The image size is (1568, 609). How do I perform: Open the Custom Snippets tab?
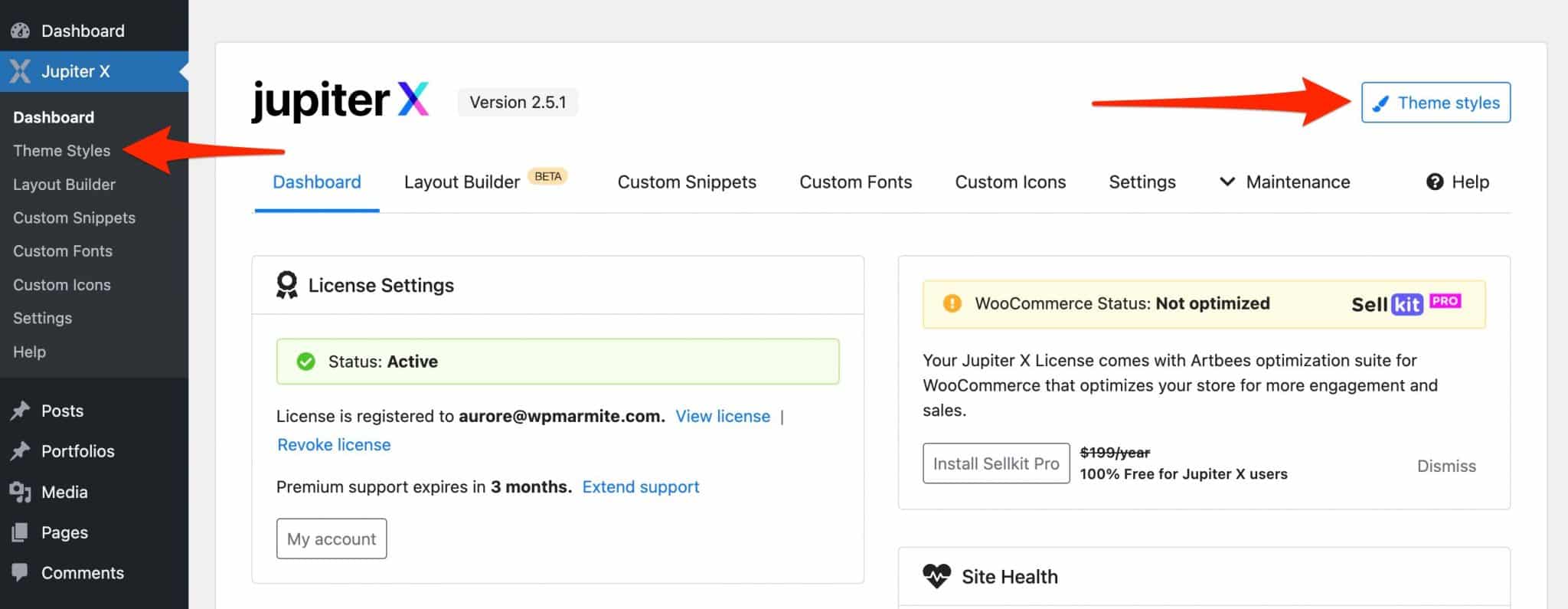click(x=687, y=182)
